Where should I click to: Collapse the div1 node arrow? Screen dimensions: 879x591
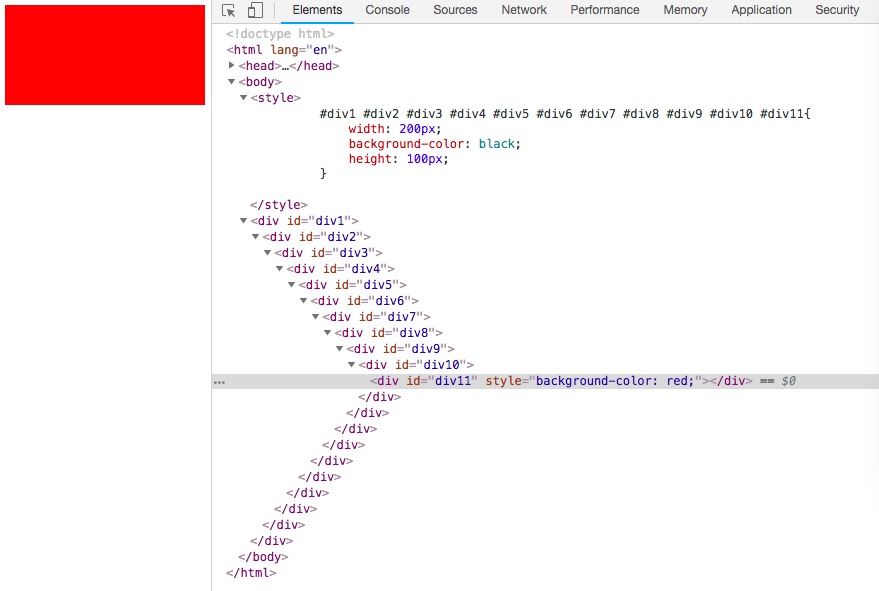[x=243, y=221]
